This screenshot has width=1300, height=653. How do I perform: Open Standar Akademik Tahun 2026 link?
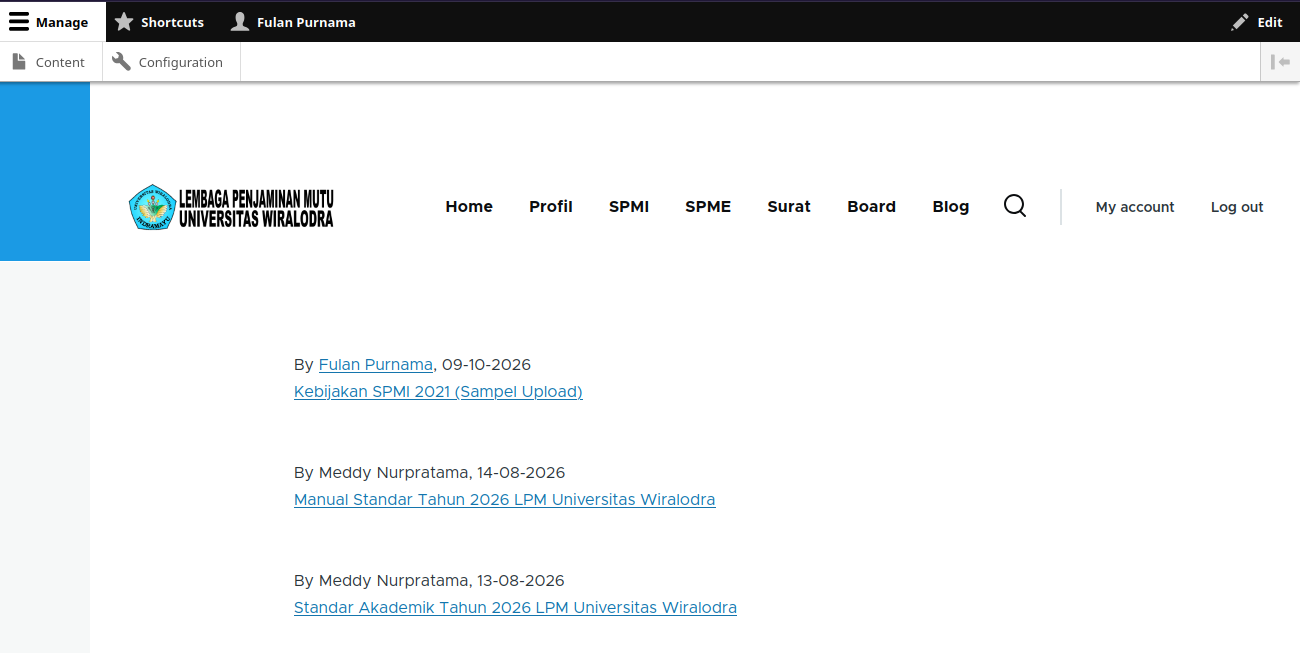(x=515, y=607)
